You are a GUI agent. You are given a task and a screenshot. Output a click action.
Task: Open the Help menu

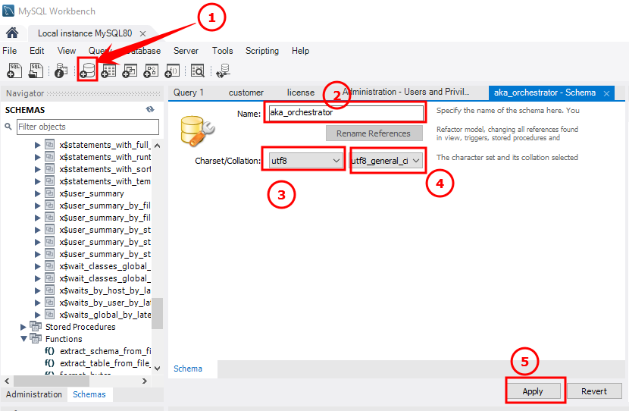coord(300,51)
